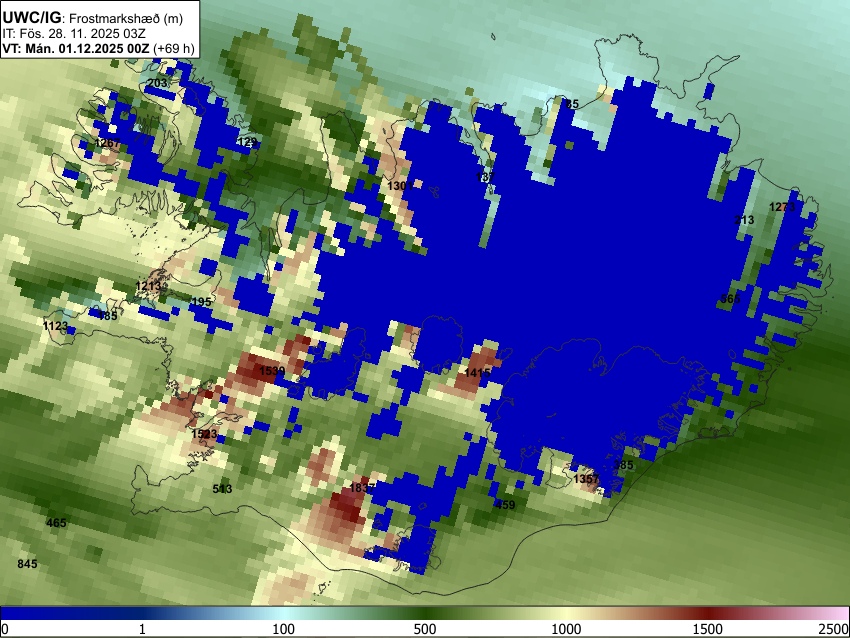Image resolution: width=850 pixels, height=638 pixels.
Task: Click the legend tick label '1'
Action: coord(142,629)
